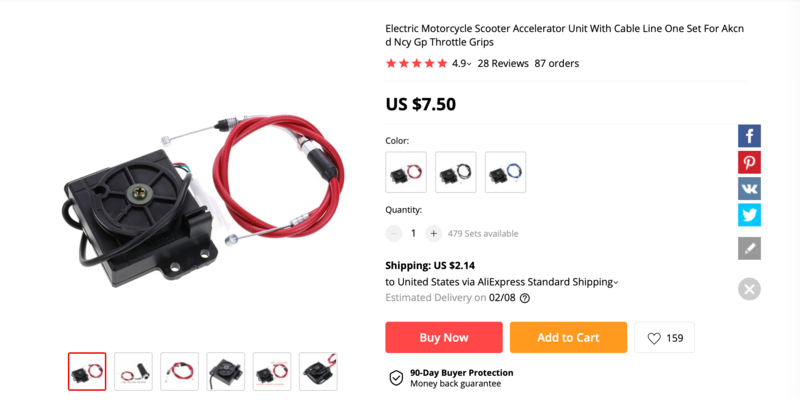
Task: Tweet the product with the Twitter icon
Action: [749, 215]
